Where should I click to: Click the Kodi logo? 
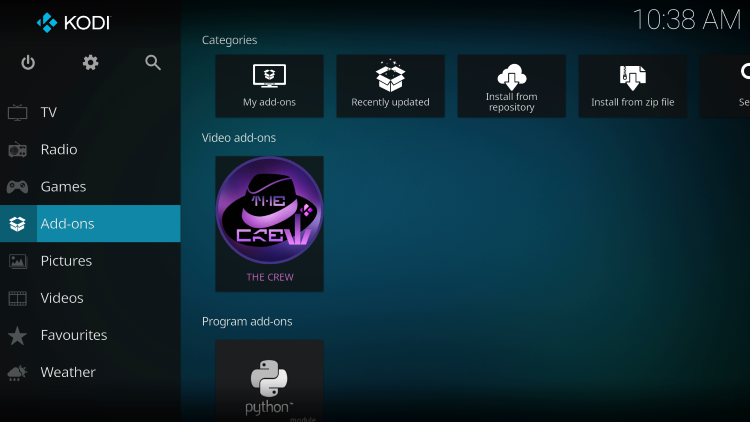tap(73, 22)
